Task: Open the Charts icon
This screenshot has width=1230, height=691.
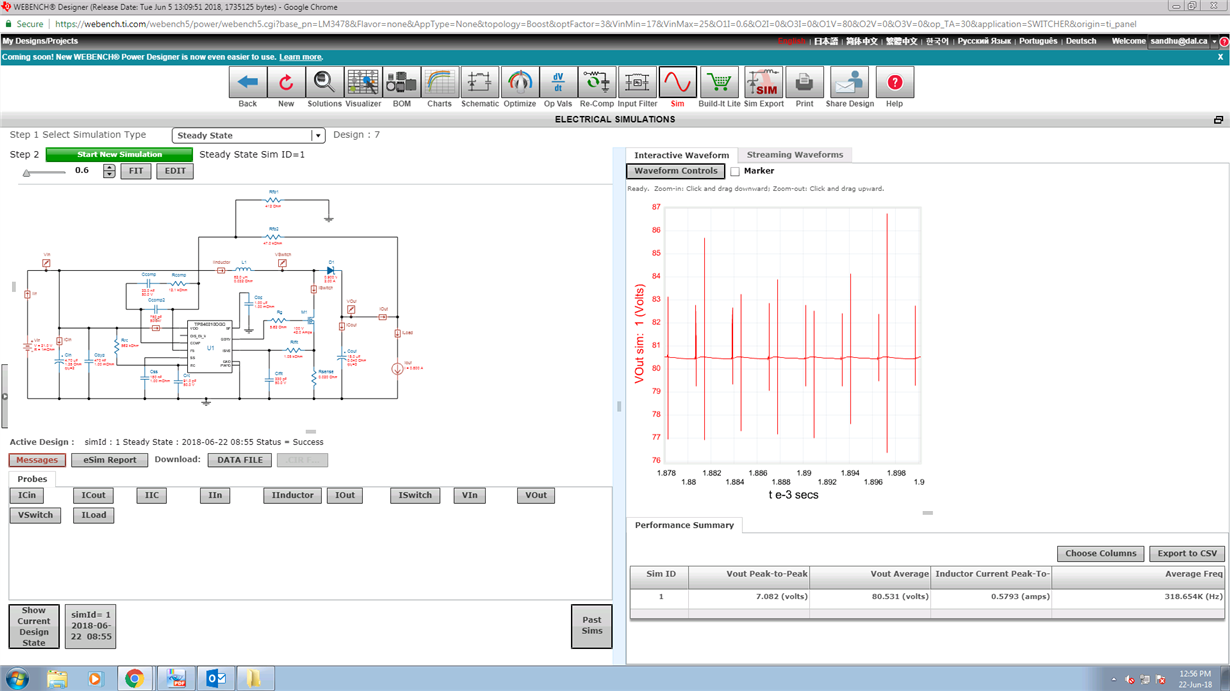Action: (x=439, y=82)
